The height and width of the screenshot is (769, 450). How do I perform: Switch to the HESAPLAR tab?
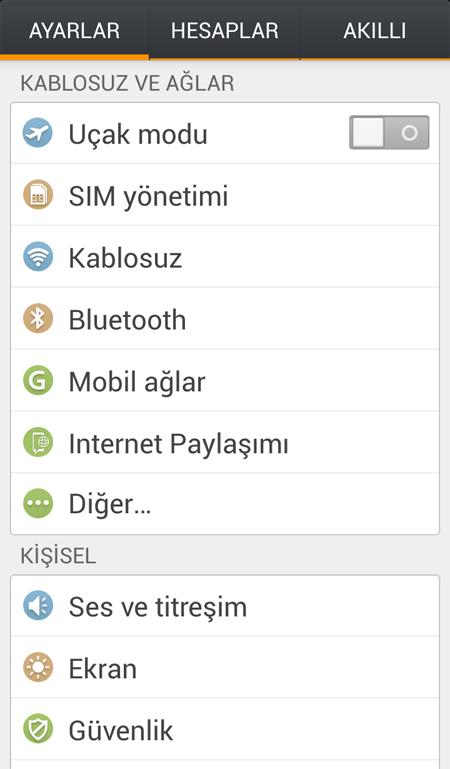(x=225, y=30)
